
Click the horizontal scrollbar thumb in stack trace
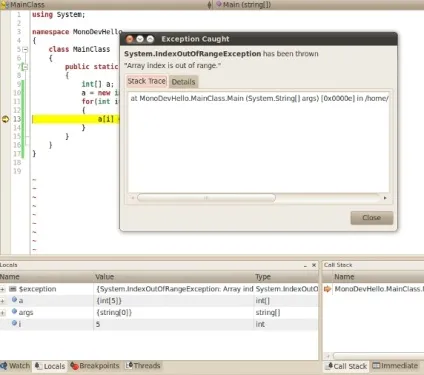click(206, 198)
